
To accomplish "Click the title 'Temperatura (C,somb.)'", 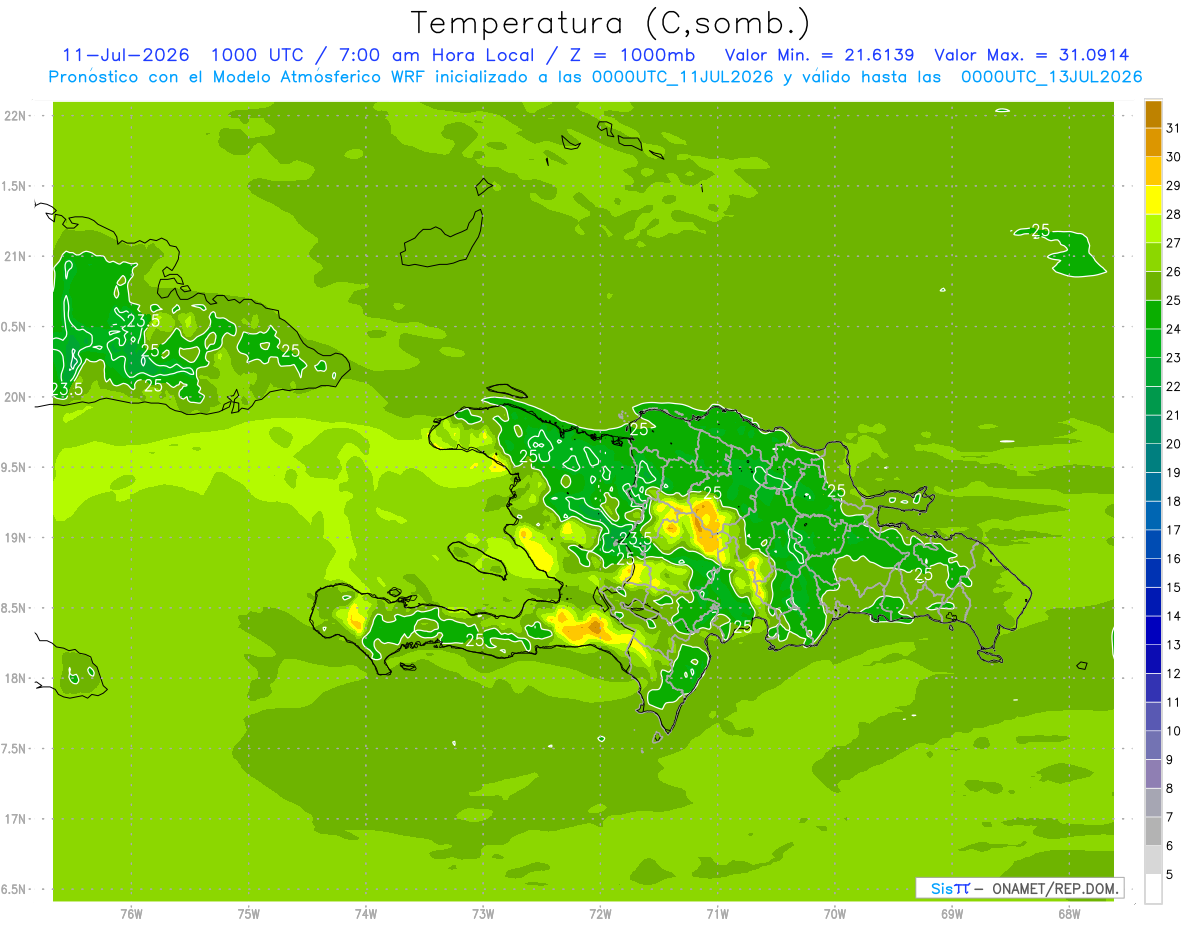I will click(610, 23).
